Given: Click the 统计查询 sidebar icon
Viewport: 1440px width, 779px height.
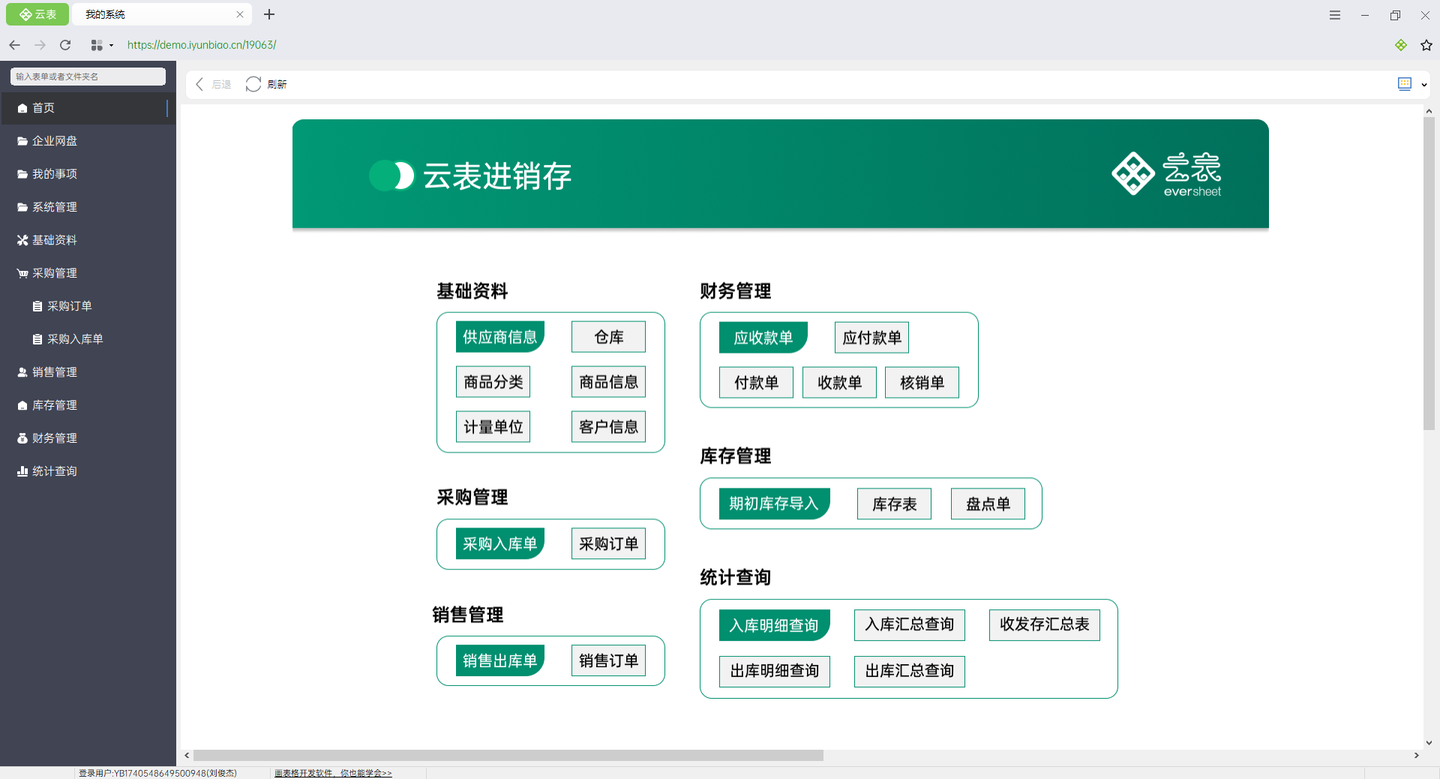Looking at the screenshot, I should [x=22, y=470].
